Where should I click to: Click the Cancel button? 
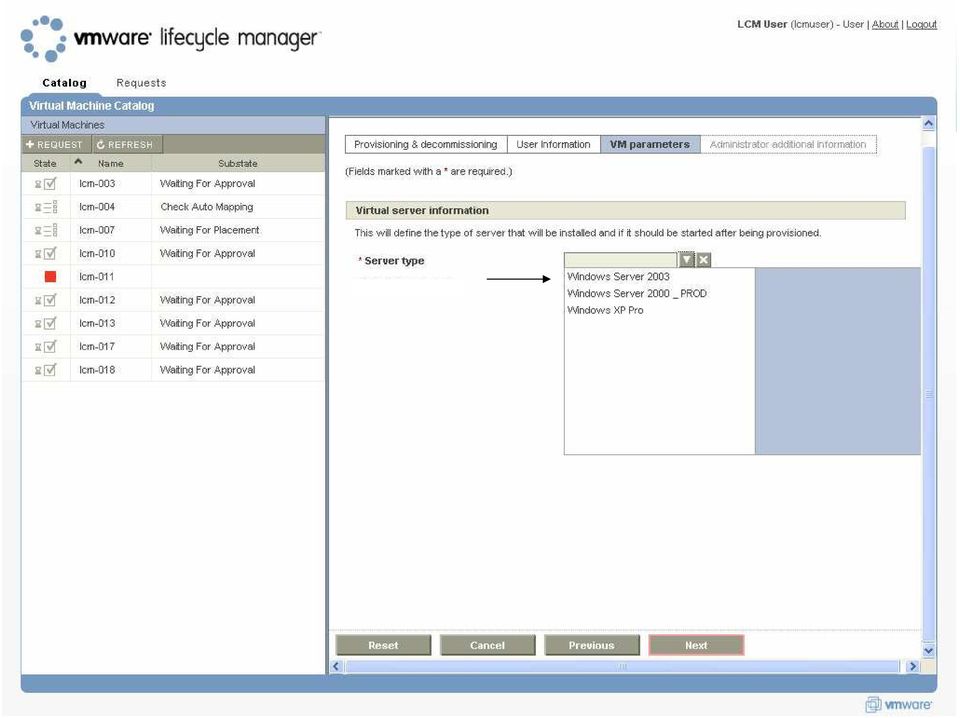click(x=487, y=645)
